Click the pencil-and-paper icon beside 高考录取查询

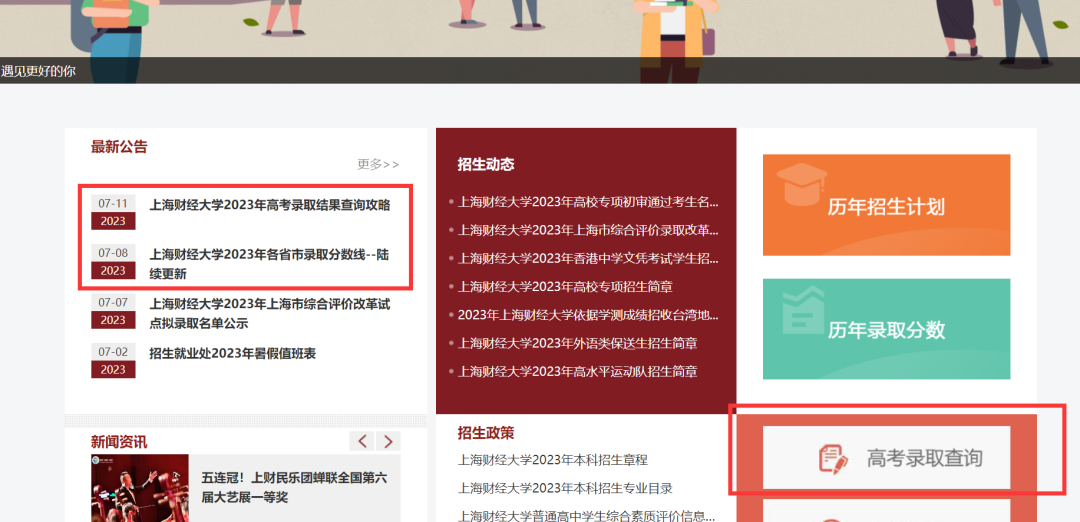(x=833, y=459)
